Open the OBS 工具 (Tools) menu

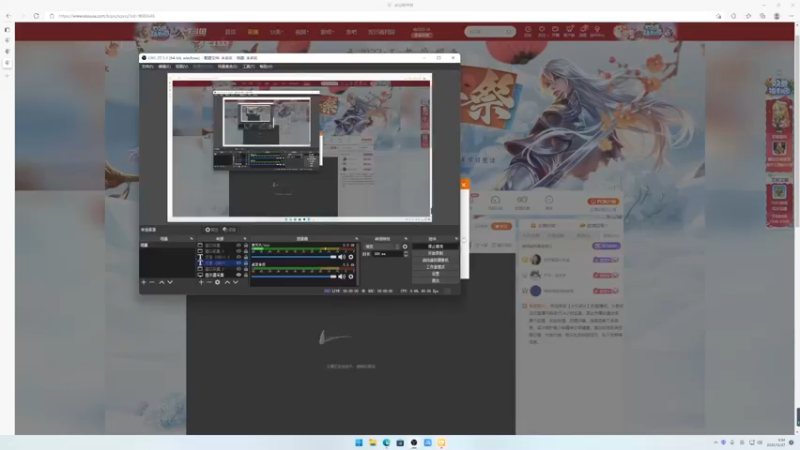click(248, 66)
